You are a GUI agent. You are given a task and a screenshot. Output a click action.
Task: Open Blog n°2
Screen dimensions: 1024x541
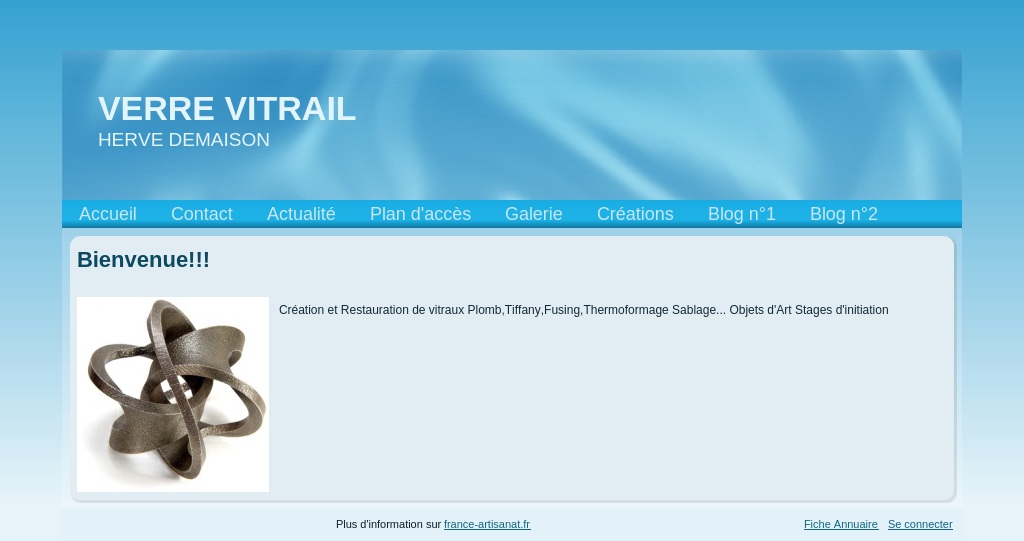(x=844, y=214)
